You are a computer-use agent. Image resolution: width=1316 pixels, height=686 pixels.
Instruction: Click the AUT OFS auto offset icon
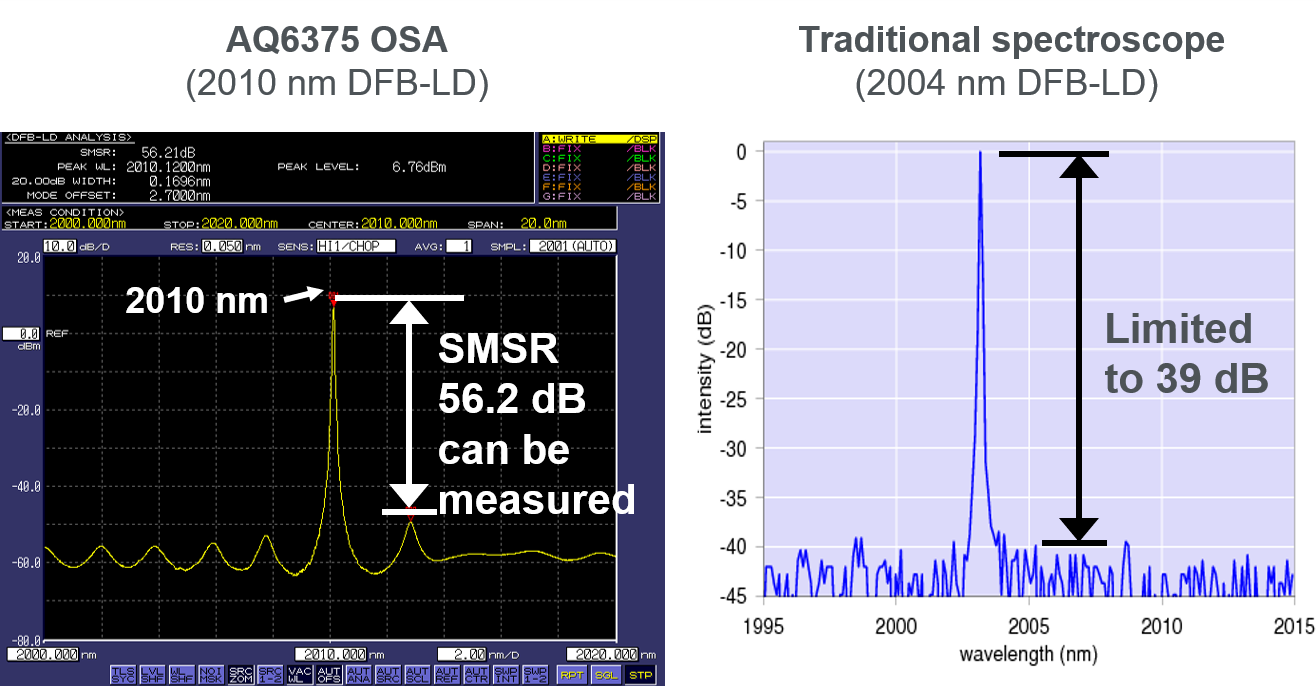pyautogui.click(x=329, y=675)
